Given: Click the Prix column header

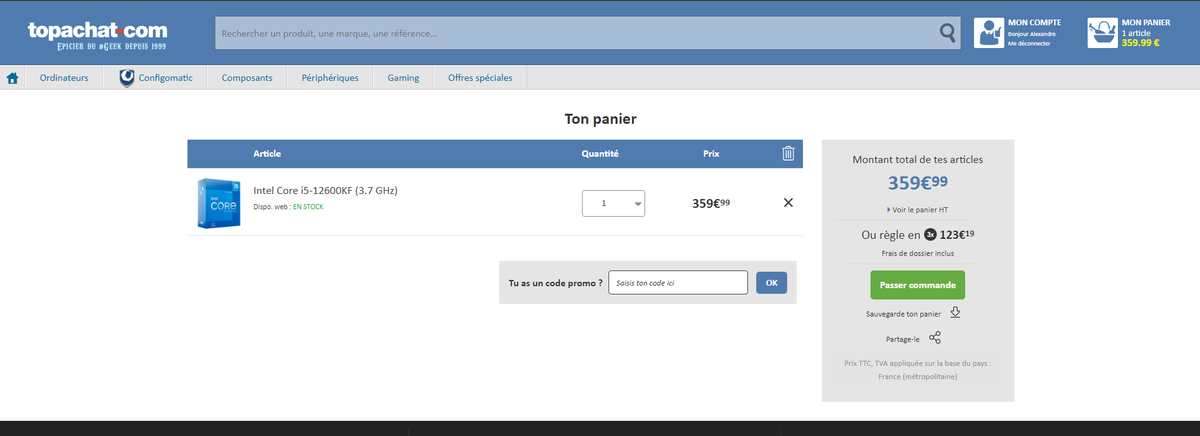Looking at the screenshot, I should point(711,154).
